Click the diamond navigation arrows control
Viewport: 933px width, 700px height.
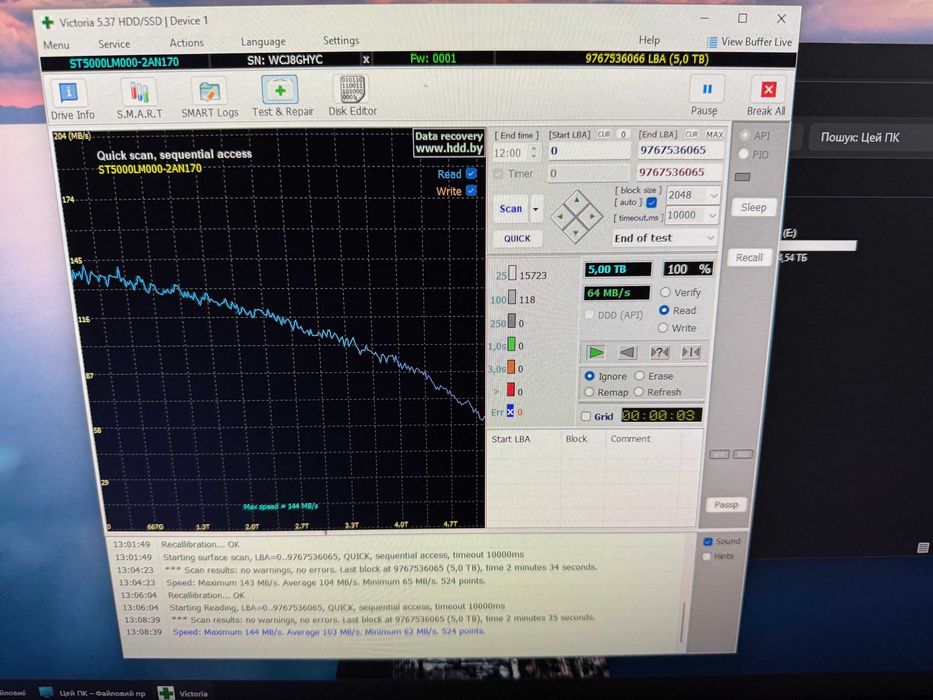(x=576, y=216)
